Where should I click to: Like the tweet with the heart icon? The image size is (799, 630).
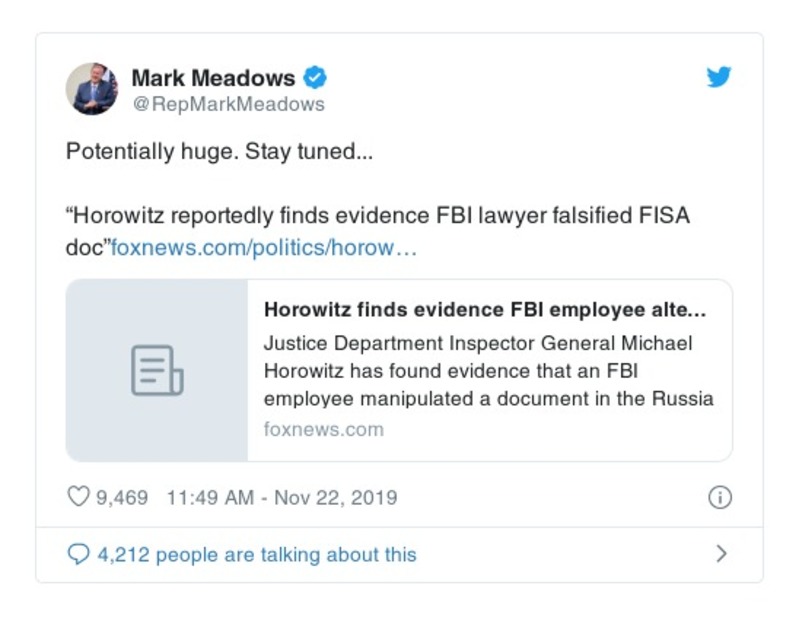click(79, 497)
